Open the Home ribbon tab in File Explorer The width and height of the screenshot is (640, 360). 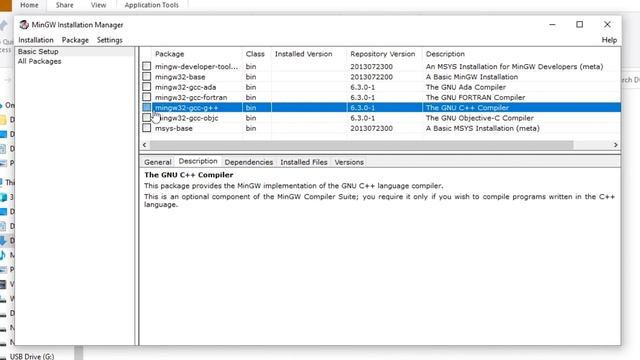(29, 5)
